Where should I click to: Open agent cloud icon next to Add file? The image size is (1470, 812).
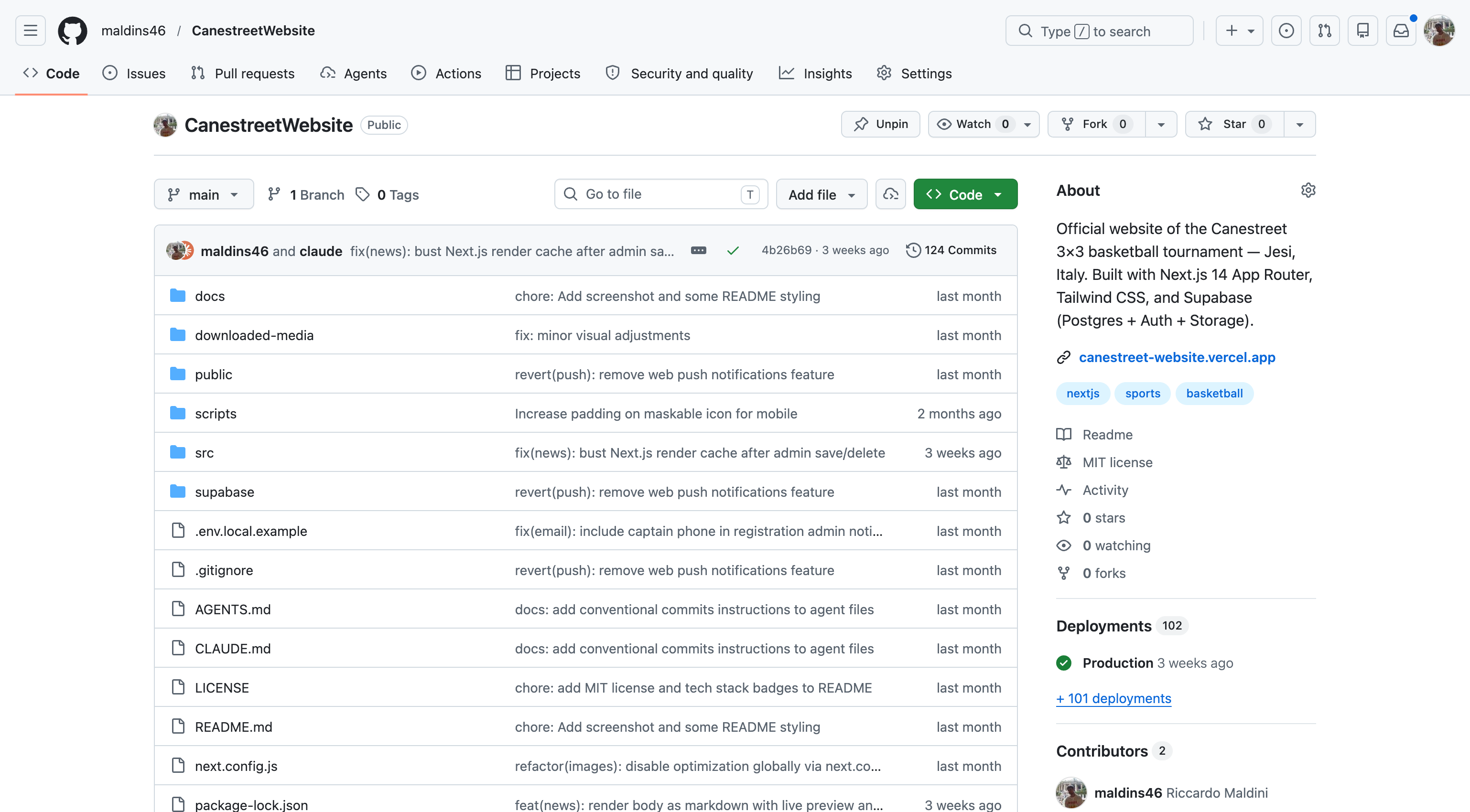891,194
